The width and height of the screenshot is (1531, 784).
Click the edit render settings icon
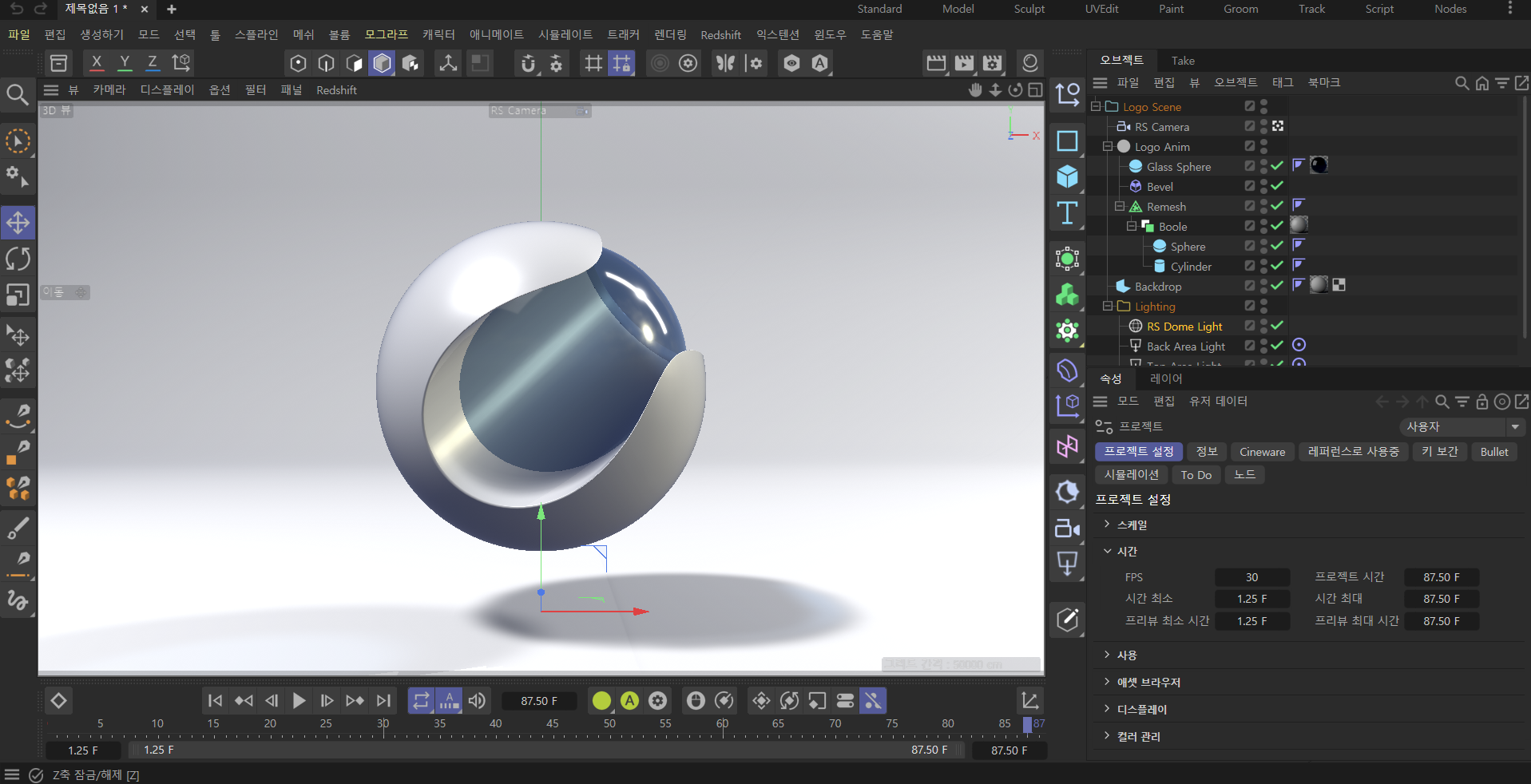tap(993, 63)
